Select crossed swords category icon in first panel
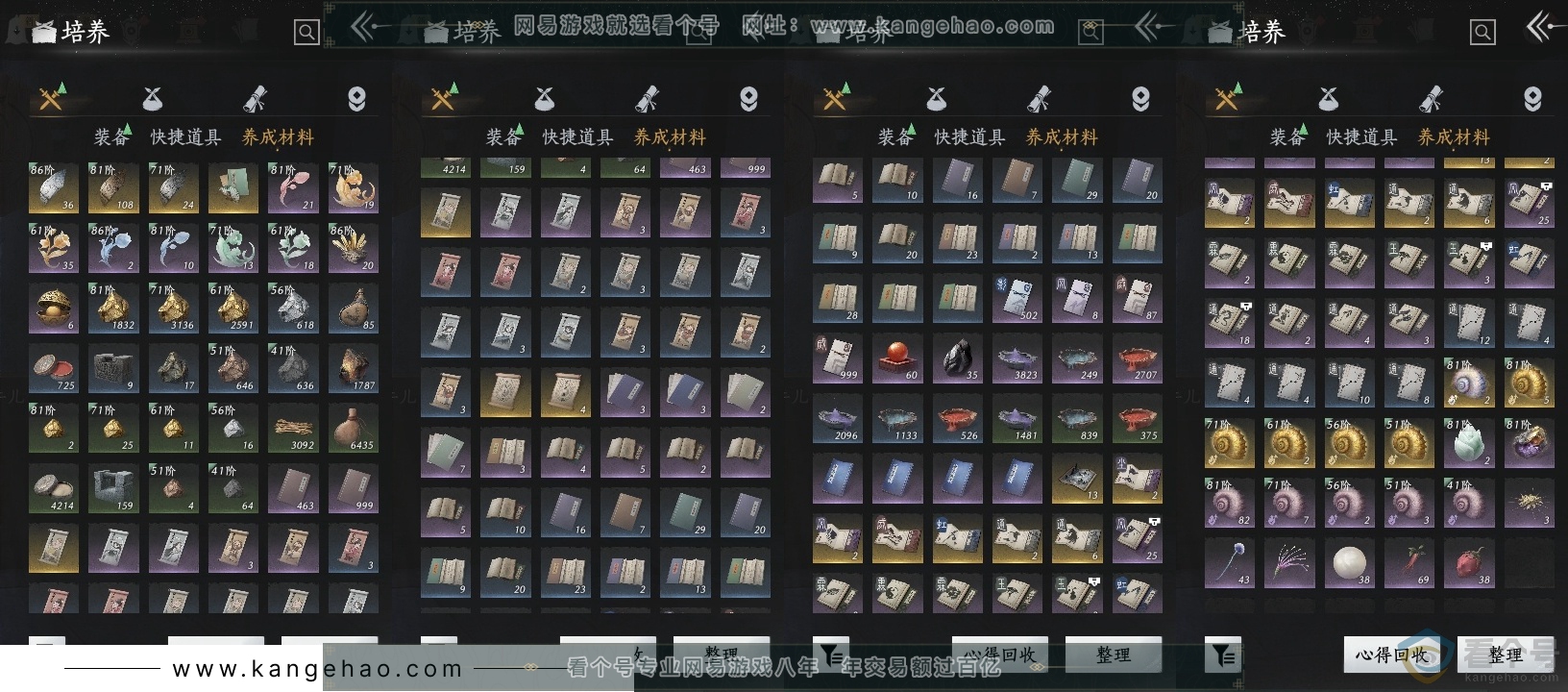This screenshot has height=692, width=1568. click(x=51, y=97)
